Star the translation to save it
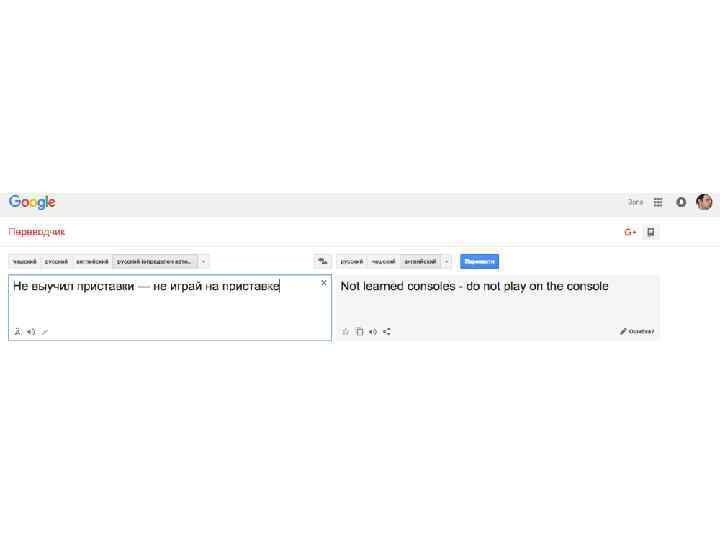Viewport: 720px width, 540px height. [x=346, y=331]
